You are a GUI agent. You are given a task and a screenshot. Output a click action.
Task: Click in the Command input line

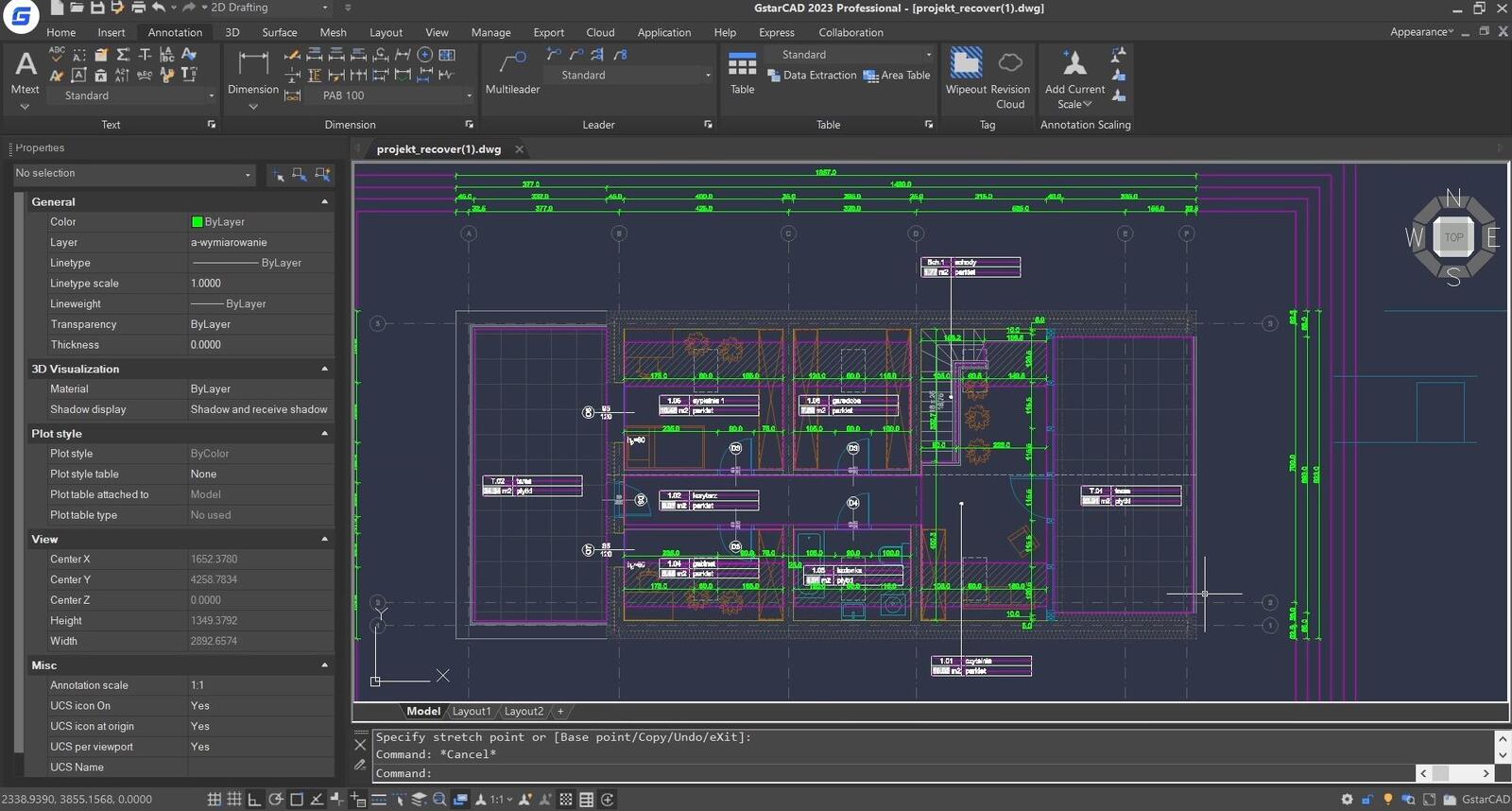(x=850, y=773)
